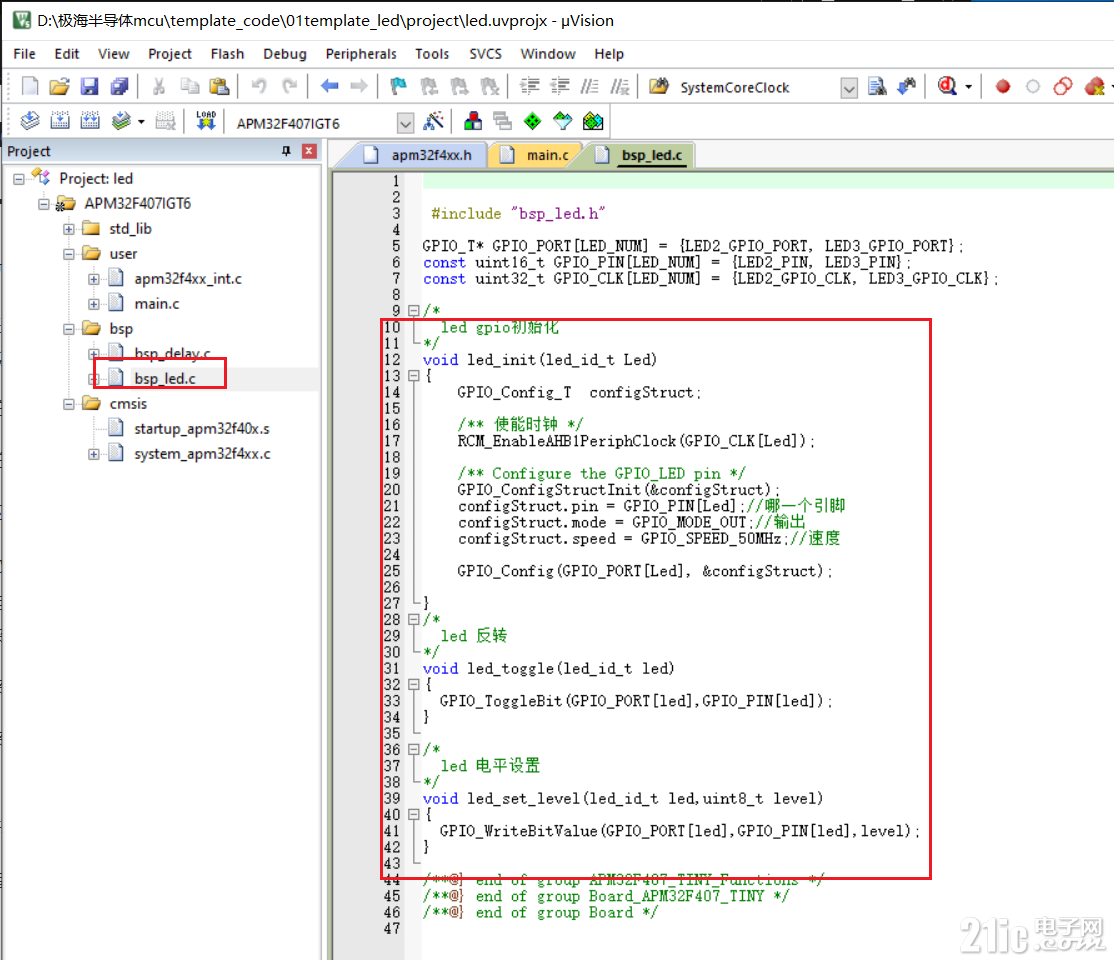Copy selection toolbar icon
Viewport: 1114px width, 960px height.
pos(189,87)
